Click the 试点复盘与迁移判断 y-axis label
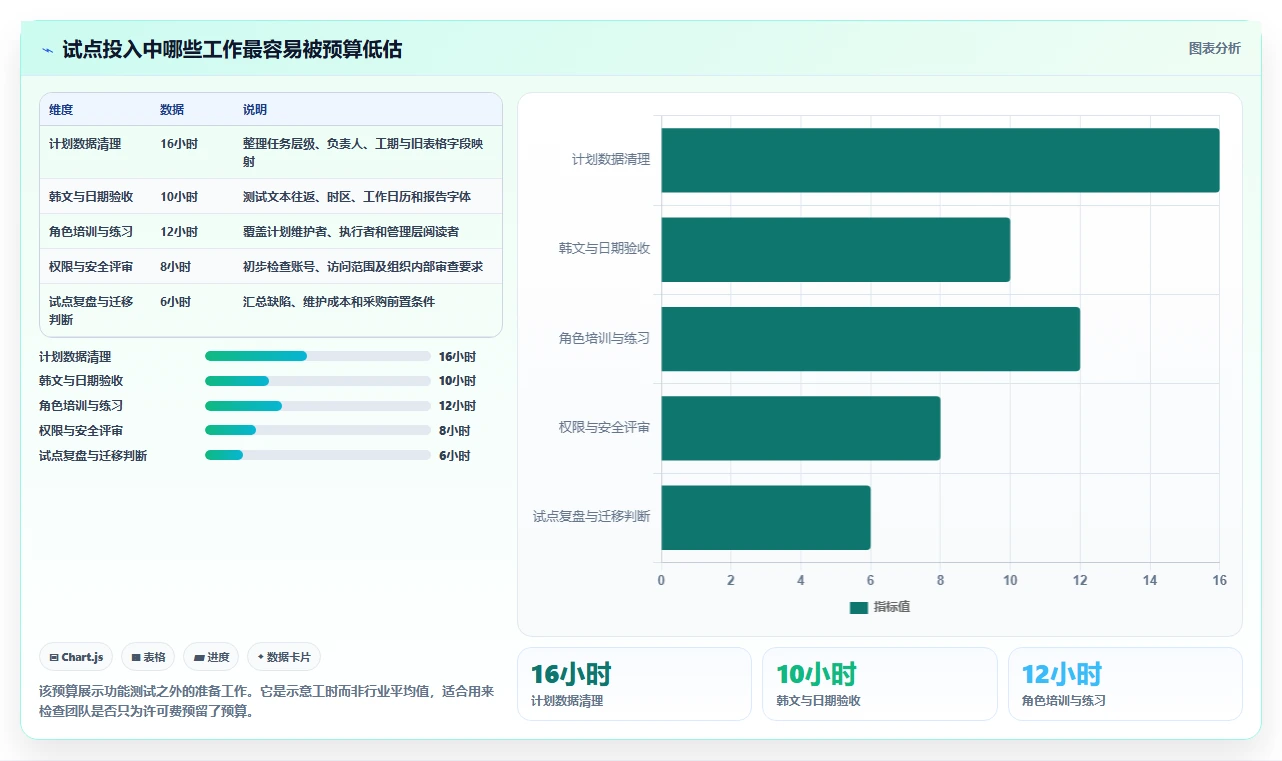 (591, 517)
